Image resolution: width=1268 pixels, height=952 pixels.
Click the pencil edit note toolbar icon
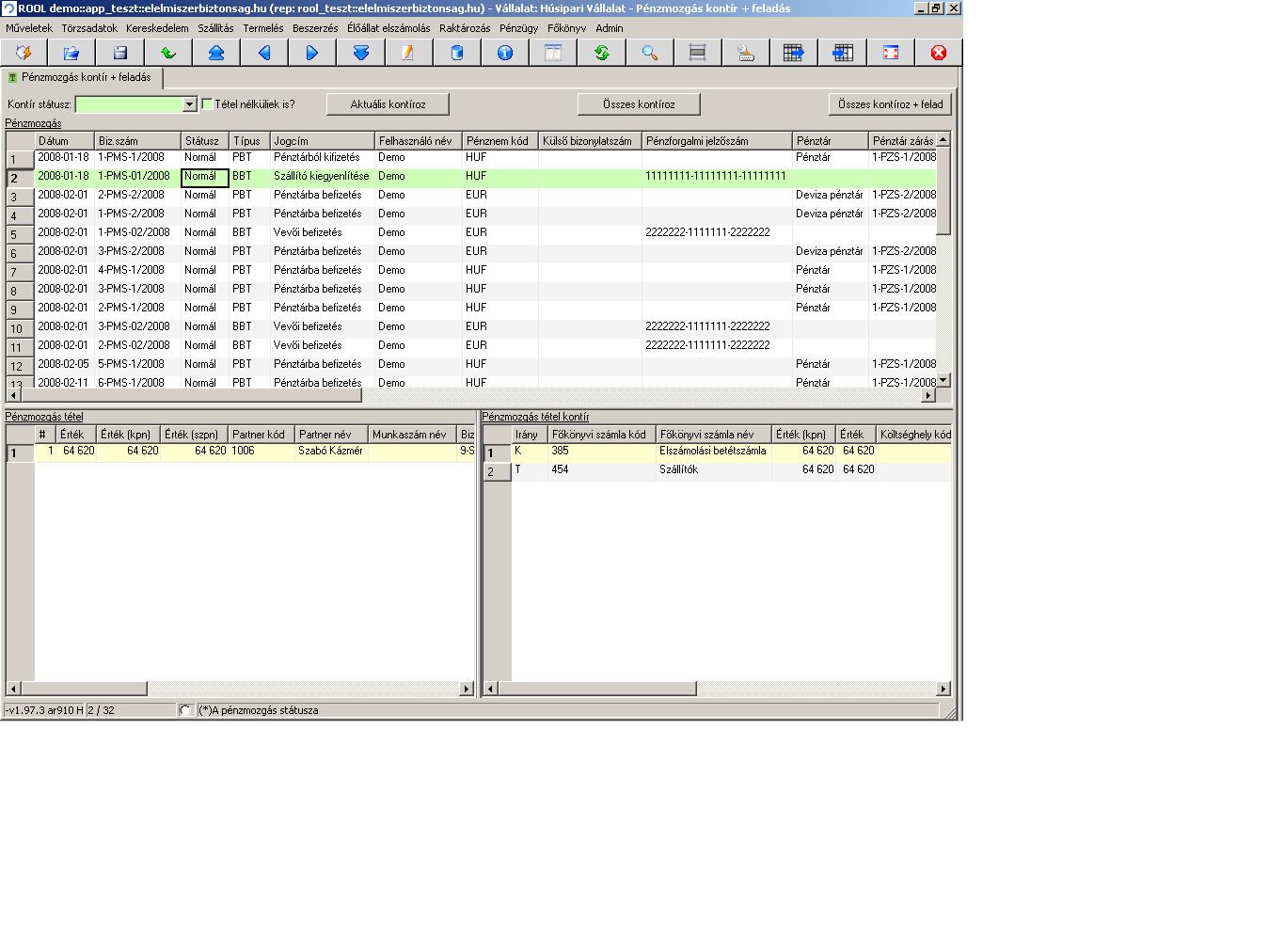click(x=408, y=53)
